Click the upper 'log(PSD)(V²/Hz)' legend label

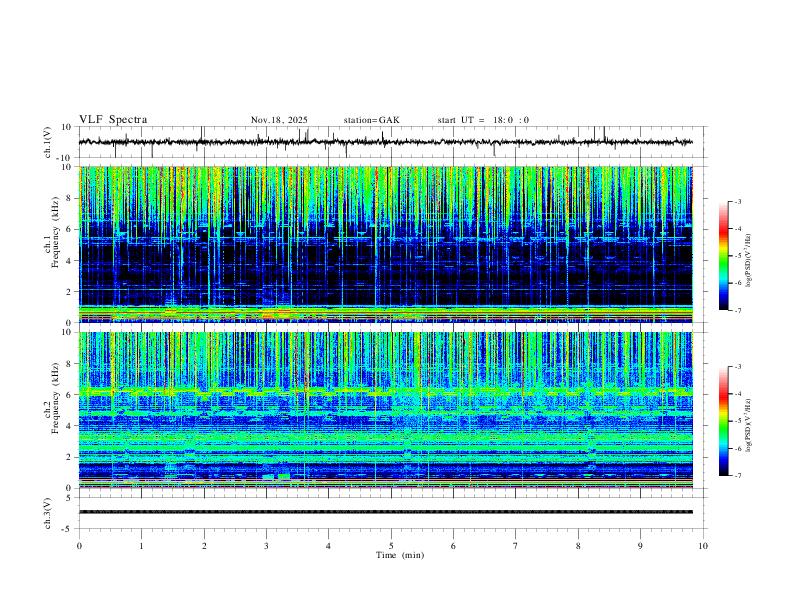748,260
